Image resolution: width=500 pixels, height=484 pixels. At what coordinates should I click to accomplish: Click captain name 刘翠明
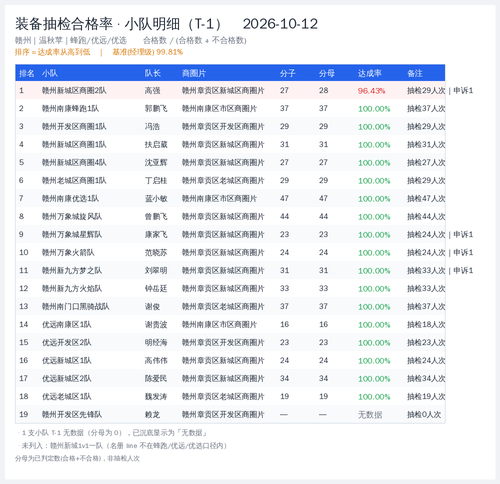[156, 271]
